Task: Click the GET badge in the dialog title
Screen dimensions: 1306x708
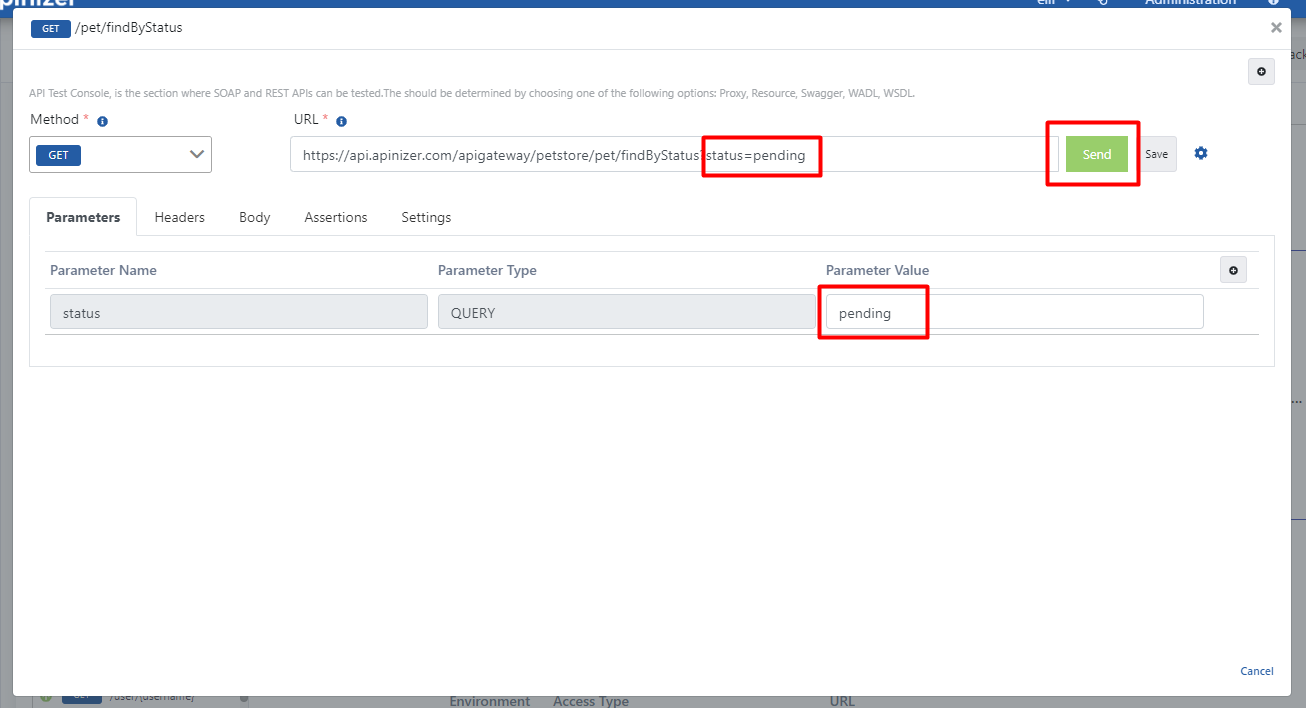Action: [x=51, y=28]
